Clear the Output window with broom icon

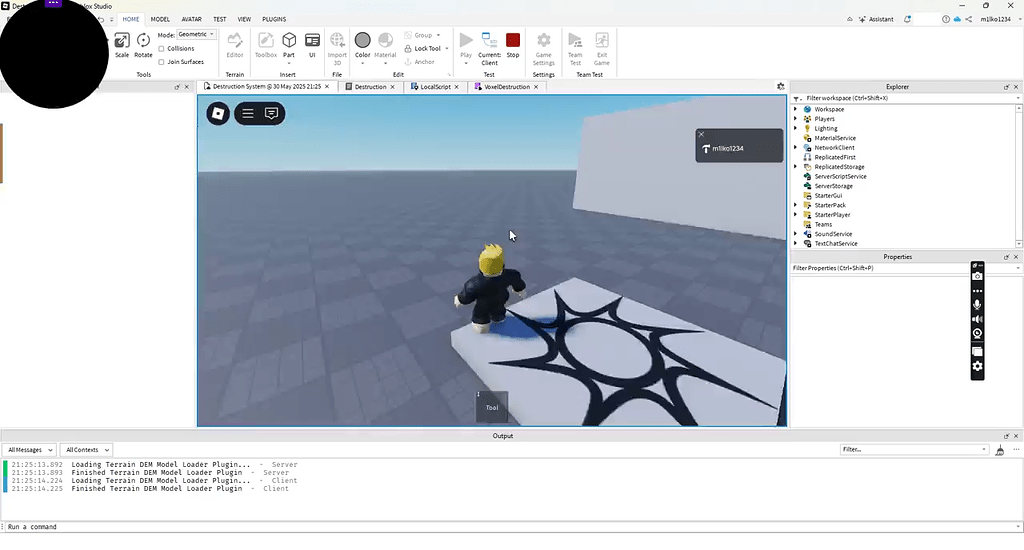coord(999,450)
